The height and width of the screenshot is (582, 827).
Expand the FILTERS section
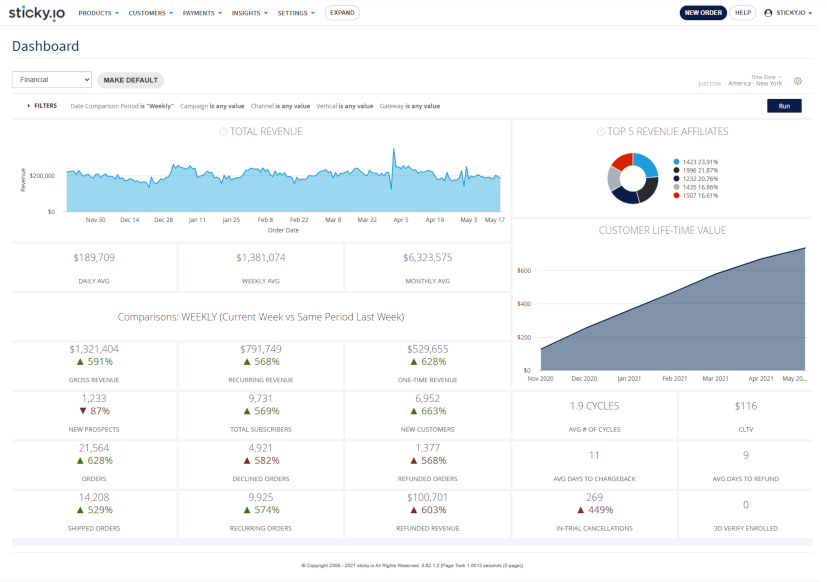[42, 105]
